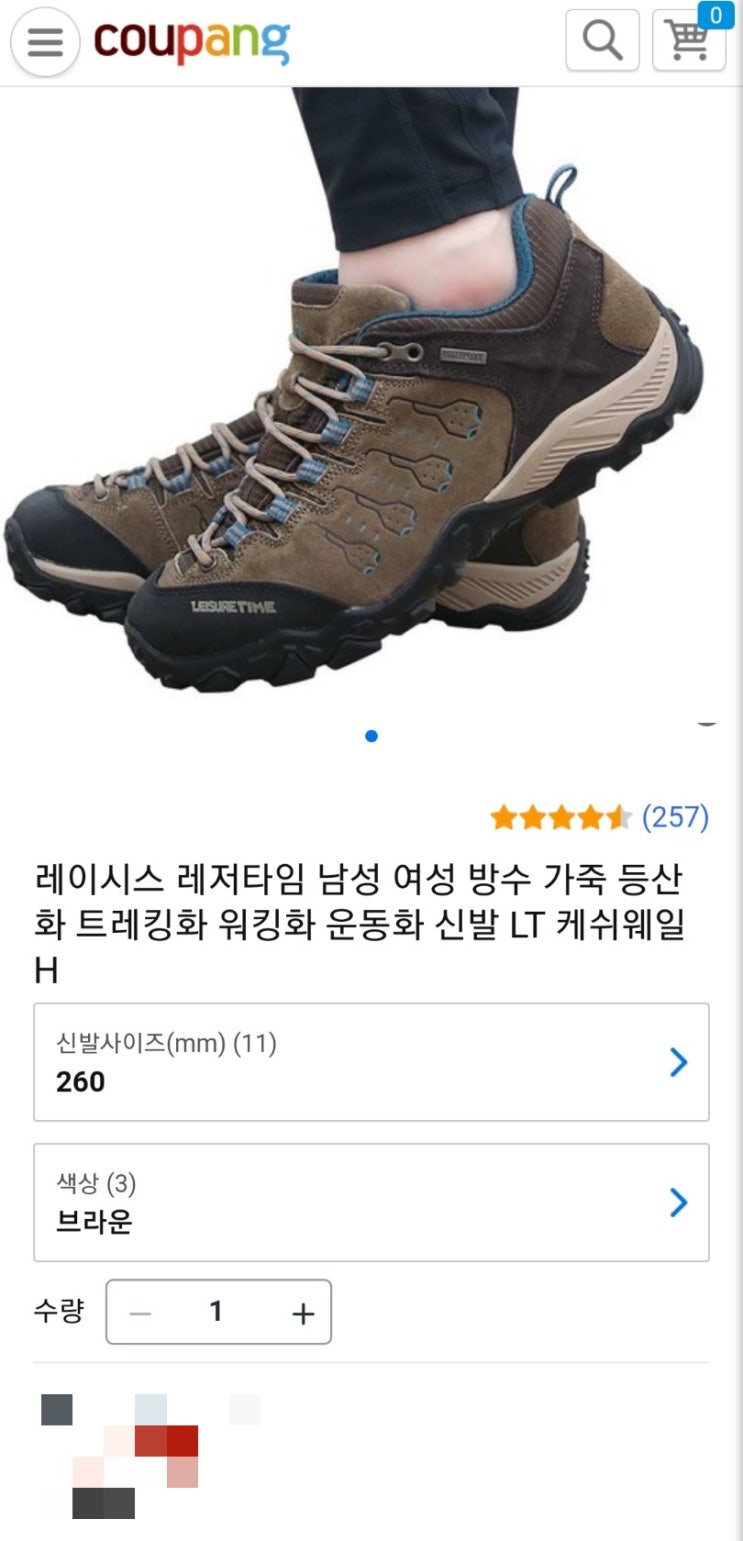
Task: Go to the Coupang home logo
Action: click(192, 41)
